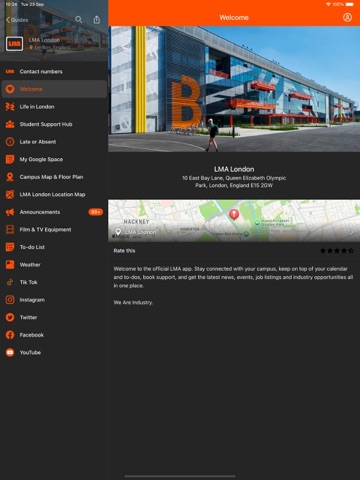360x480 pixels.
Task: Open Campus Map & Floor Plan
Action: click(54, 177)
